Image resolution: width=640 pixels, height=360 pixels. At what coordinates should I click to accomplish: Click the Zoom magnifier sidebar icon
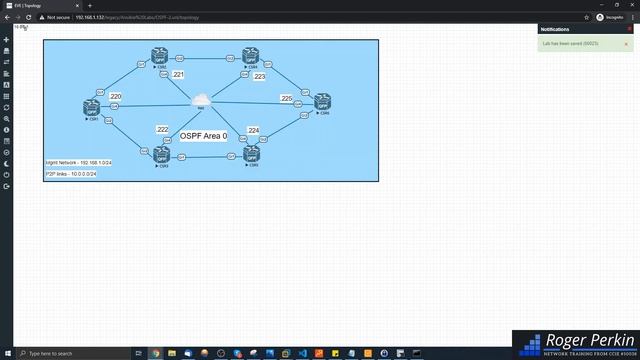6,119
